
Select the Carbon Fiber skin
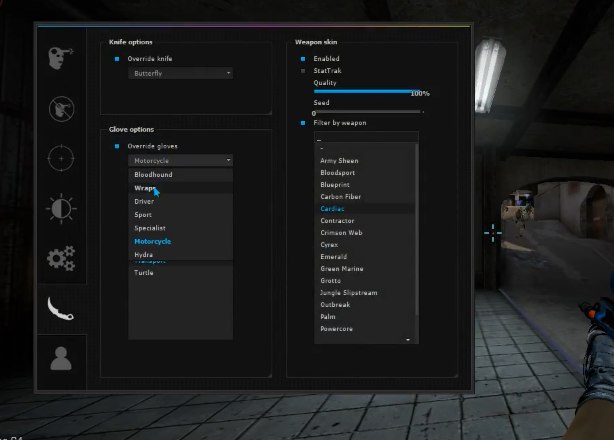[x=365, y=197]
